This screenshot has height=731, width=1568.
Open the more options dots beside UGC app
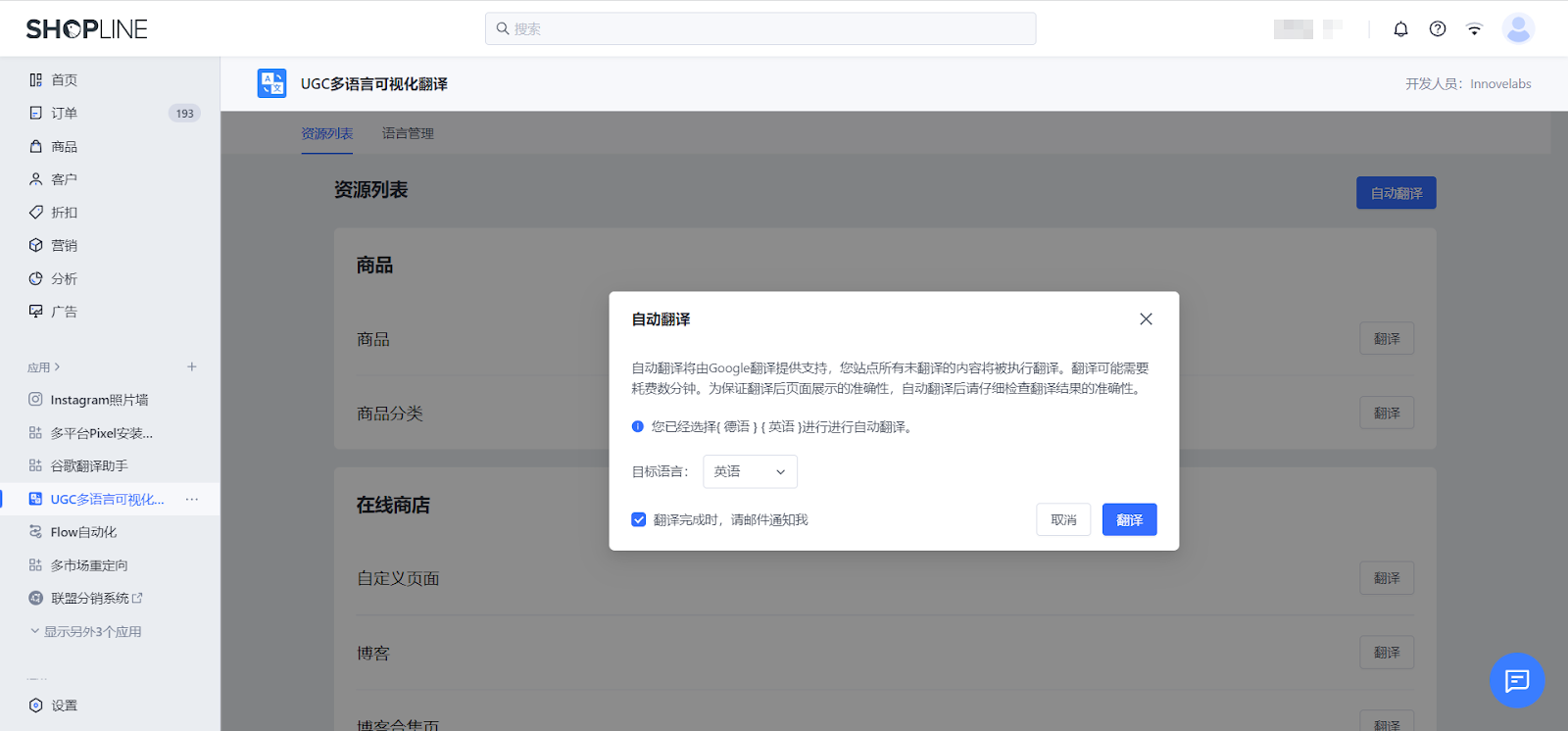(192, 500)
